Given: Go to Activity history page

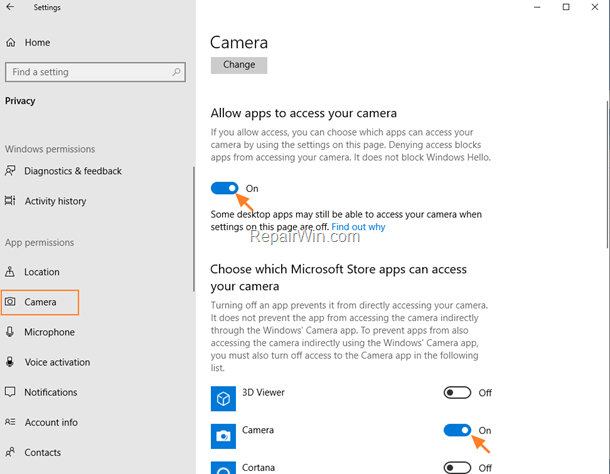Looking at the screenshot, I should 55,201.
